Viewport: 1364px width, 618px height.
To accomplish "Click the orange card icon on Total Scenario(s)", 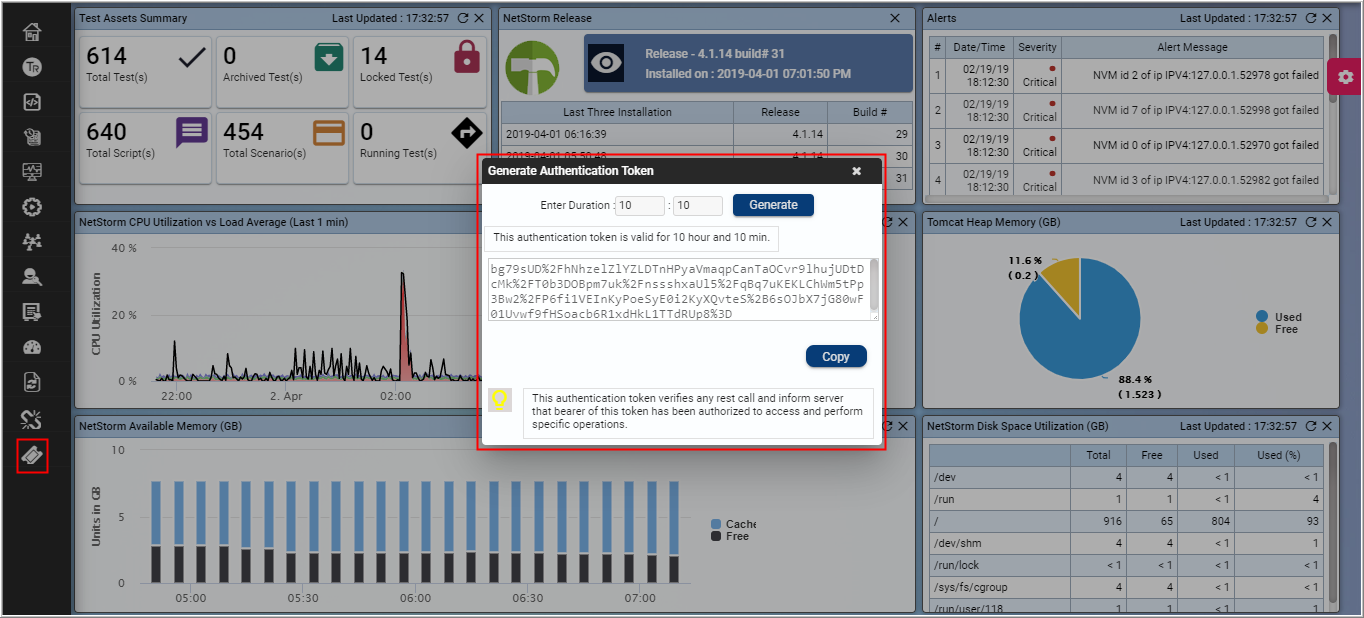I will pyautogui.click(x=329, y=132).
